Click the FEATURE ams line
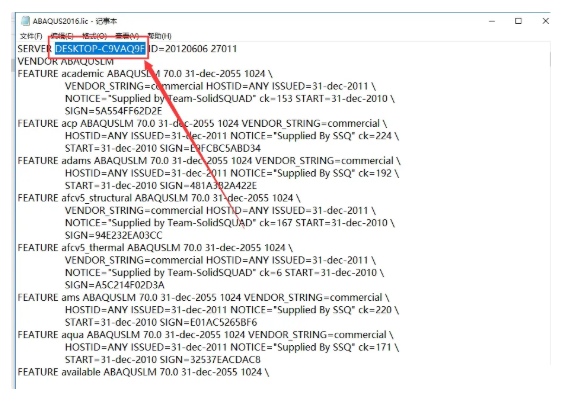Screen dimensions: 565x417 pos(204,297)
